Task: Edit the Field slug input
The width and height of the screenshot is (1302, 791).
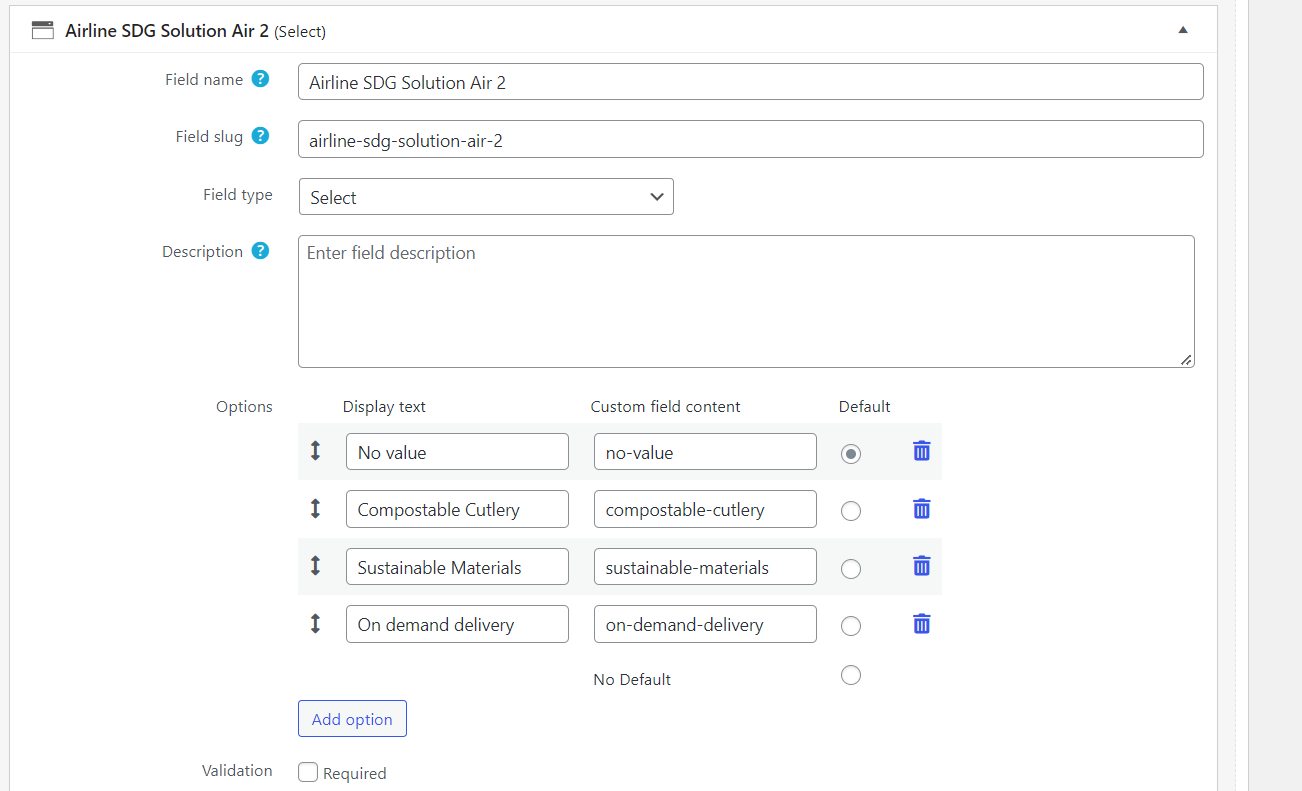Action: pyautogui.click(x=750, y=139)
